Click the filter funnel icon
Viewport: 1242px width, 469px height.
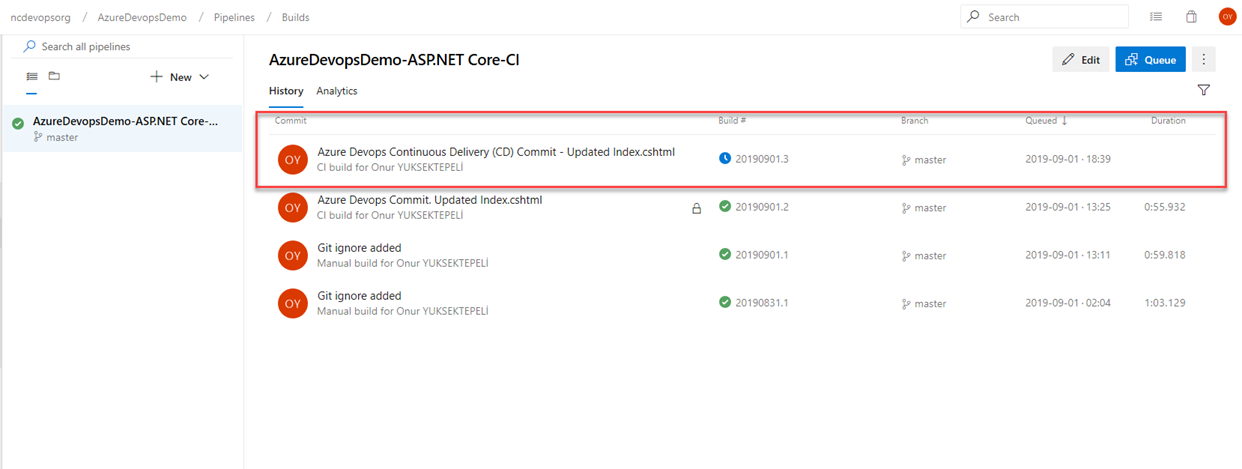1204,90
